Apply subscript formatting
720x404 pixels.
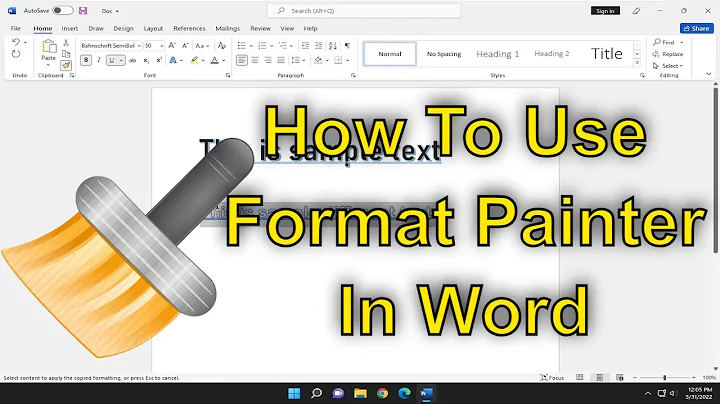coord(146,60)
